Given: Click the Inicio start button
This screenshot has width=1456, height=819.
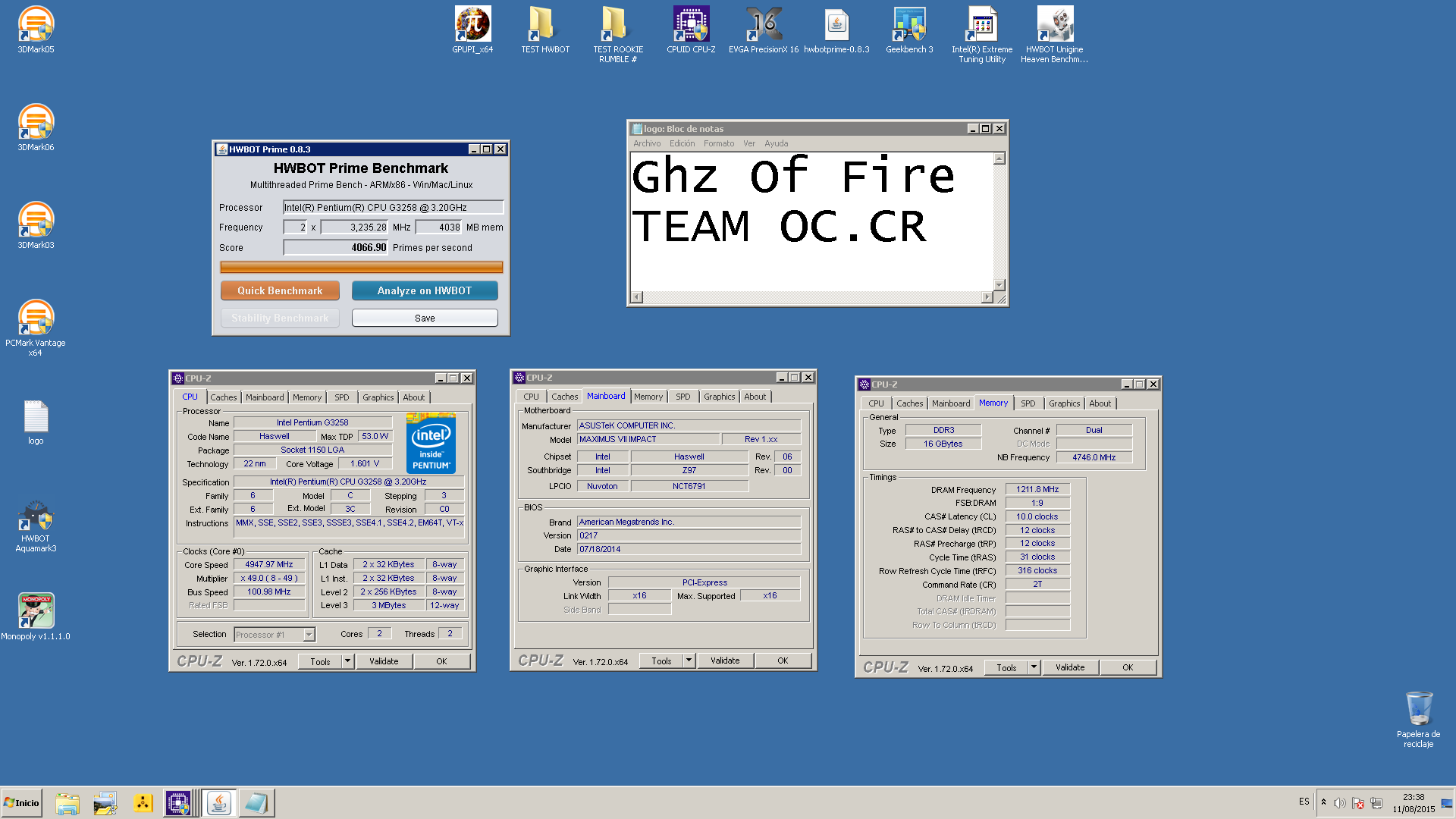Looking at the screenshot, I should click(x=21, y=803).
